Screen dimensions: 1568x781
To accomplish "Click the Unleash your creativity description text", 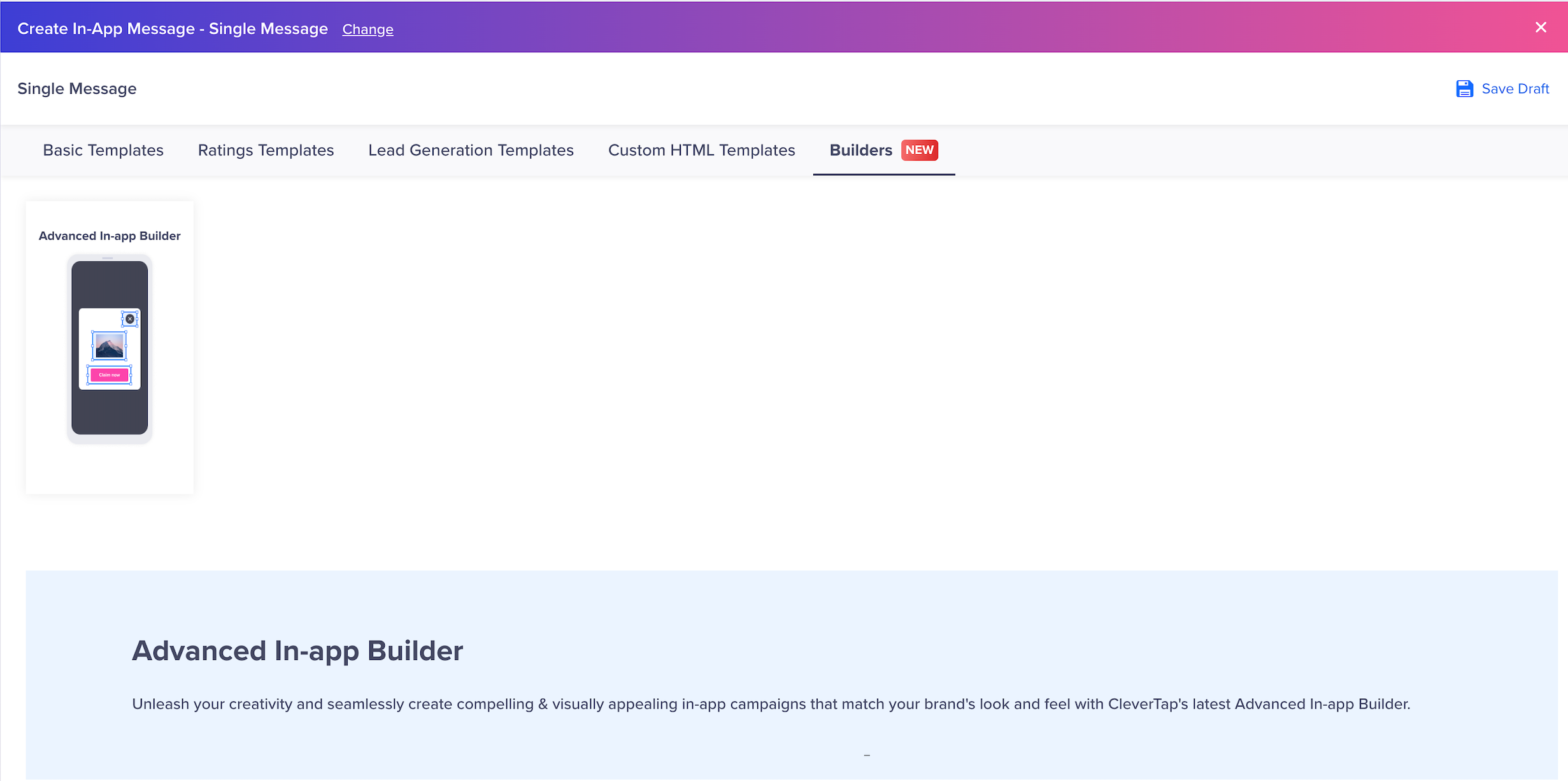I will [x=771, y=704].
